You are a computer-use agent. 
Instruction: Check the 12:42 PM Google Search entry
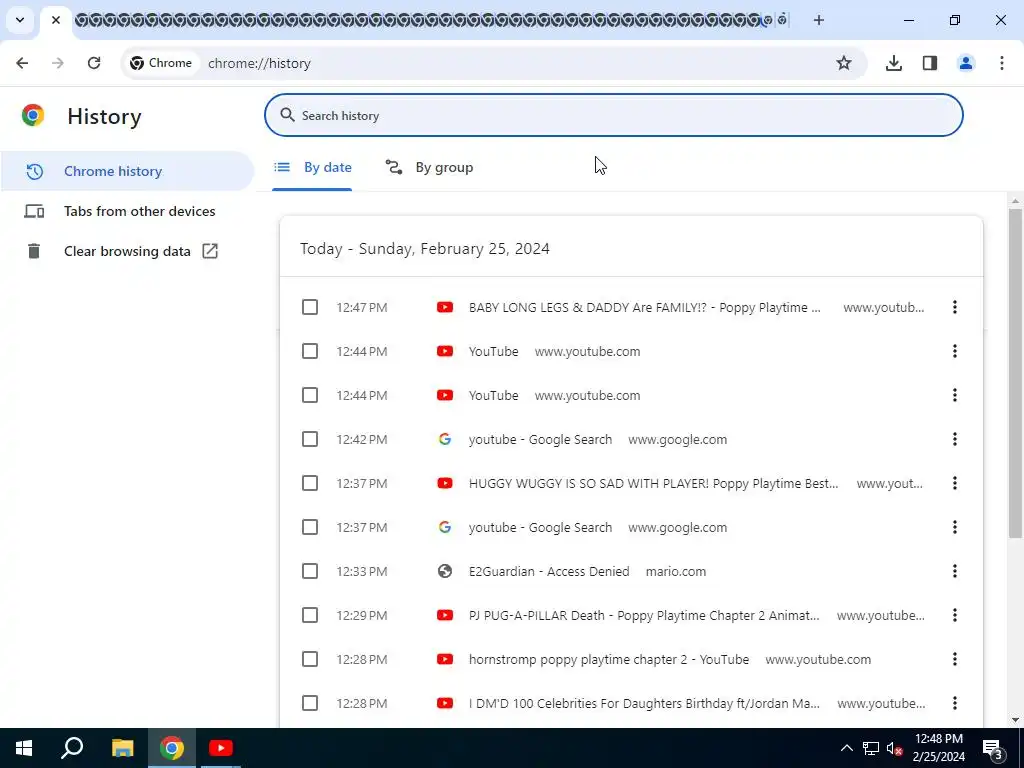click(x=310, y=440)
